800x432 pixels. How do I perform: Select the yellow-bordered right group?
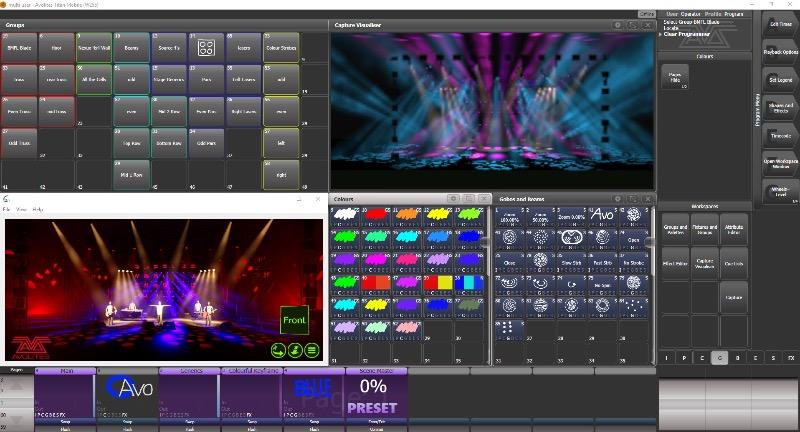[281, 175]
